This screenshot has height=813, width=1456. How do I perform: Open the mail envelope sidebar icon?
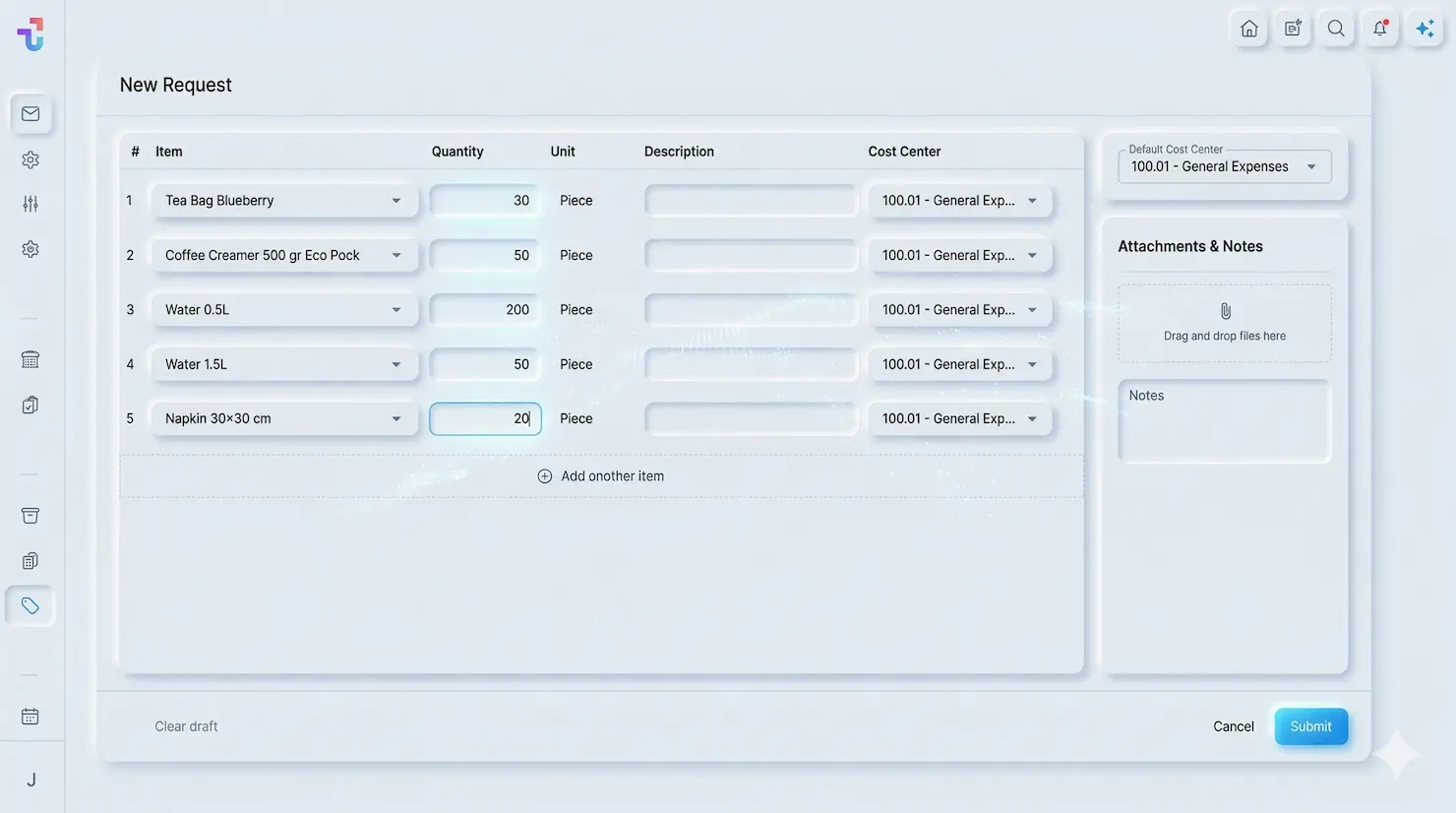point(30,114)
